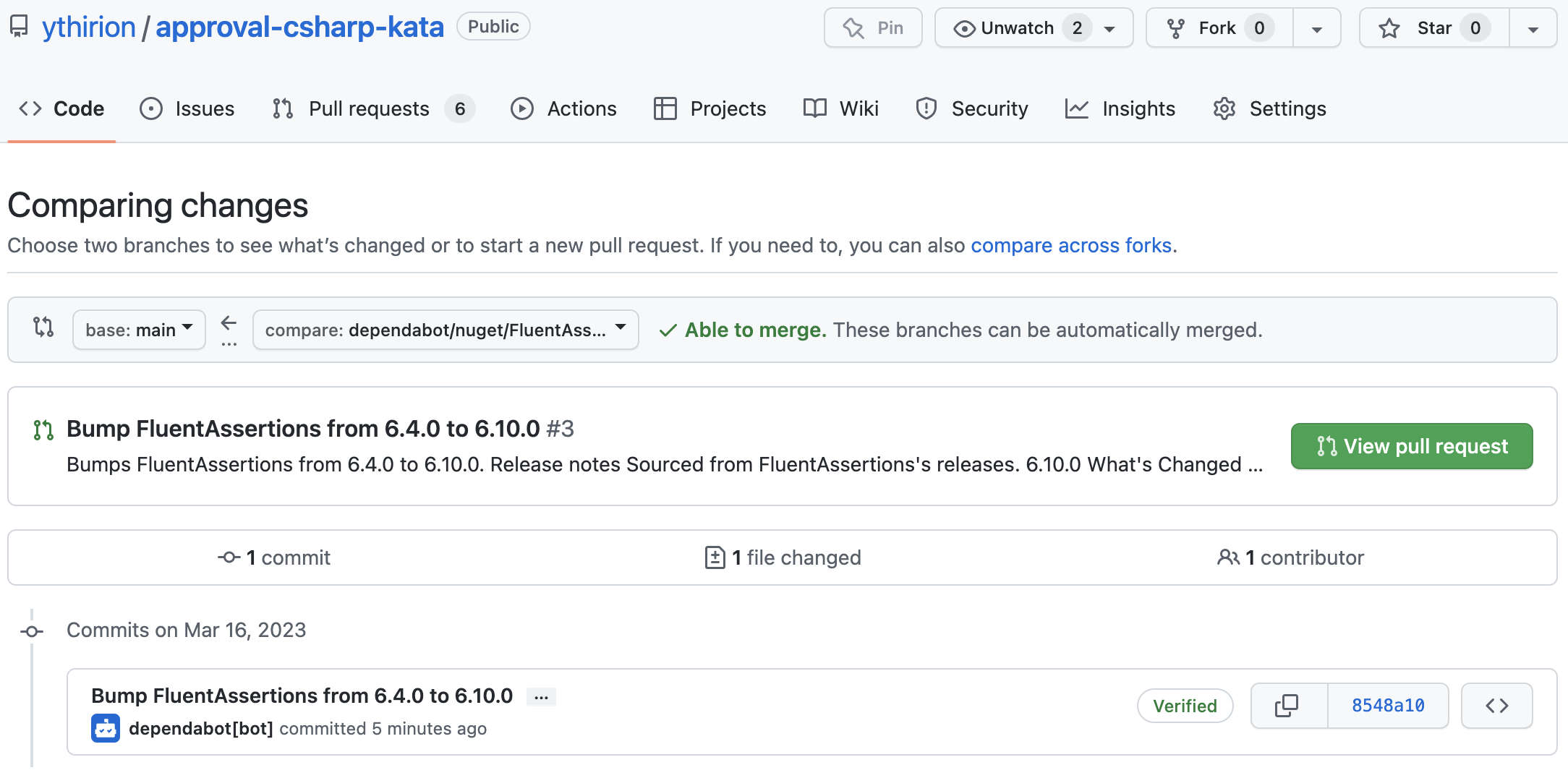Open pull request Bump FluentAssertions #3 title
Image resolution: width=1568 pixels, height=778 pixels.
click(320, 429)
